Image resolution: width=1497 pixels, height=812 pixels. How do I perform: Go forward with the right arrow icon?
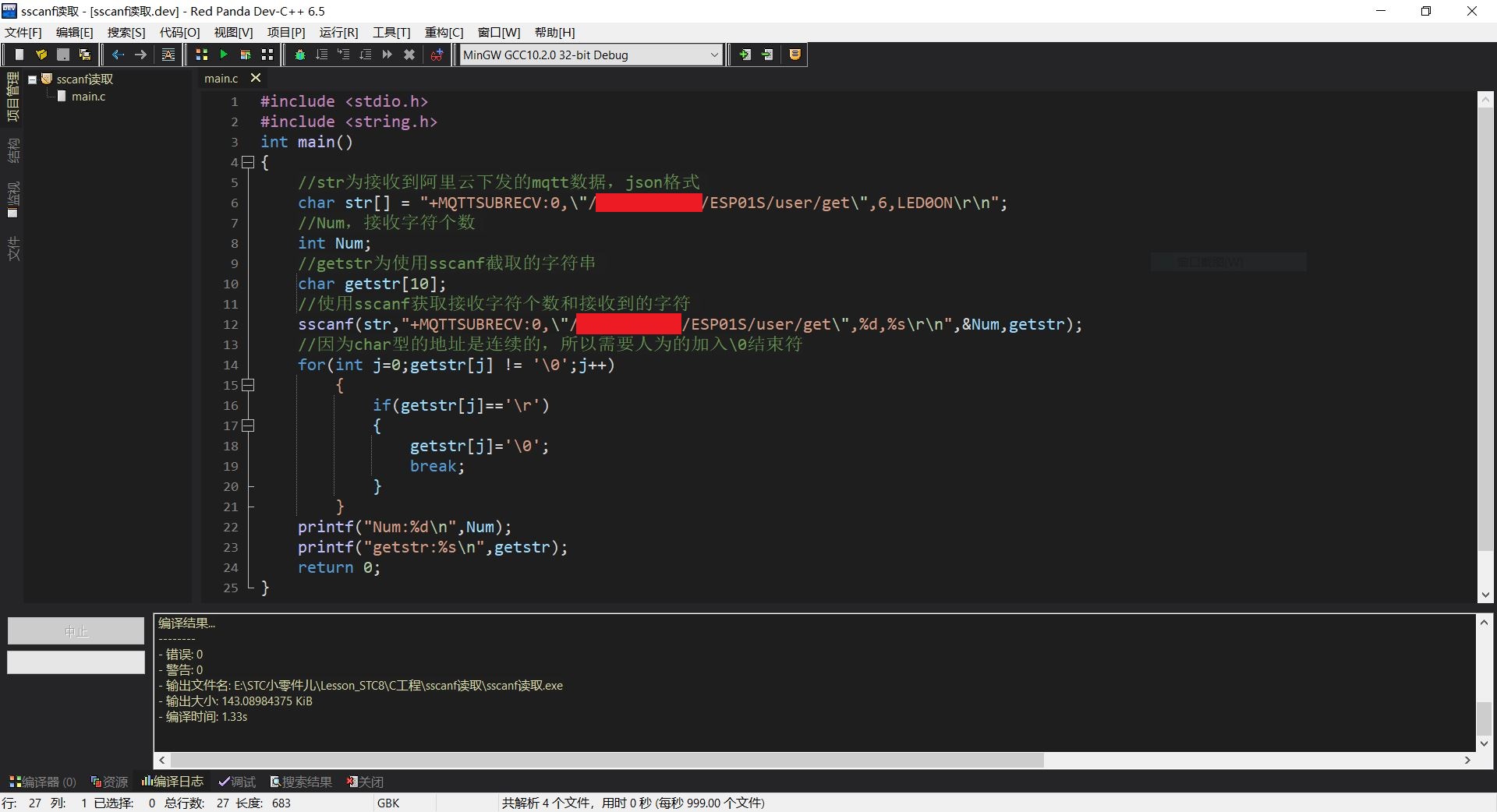tap(140, 55)
